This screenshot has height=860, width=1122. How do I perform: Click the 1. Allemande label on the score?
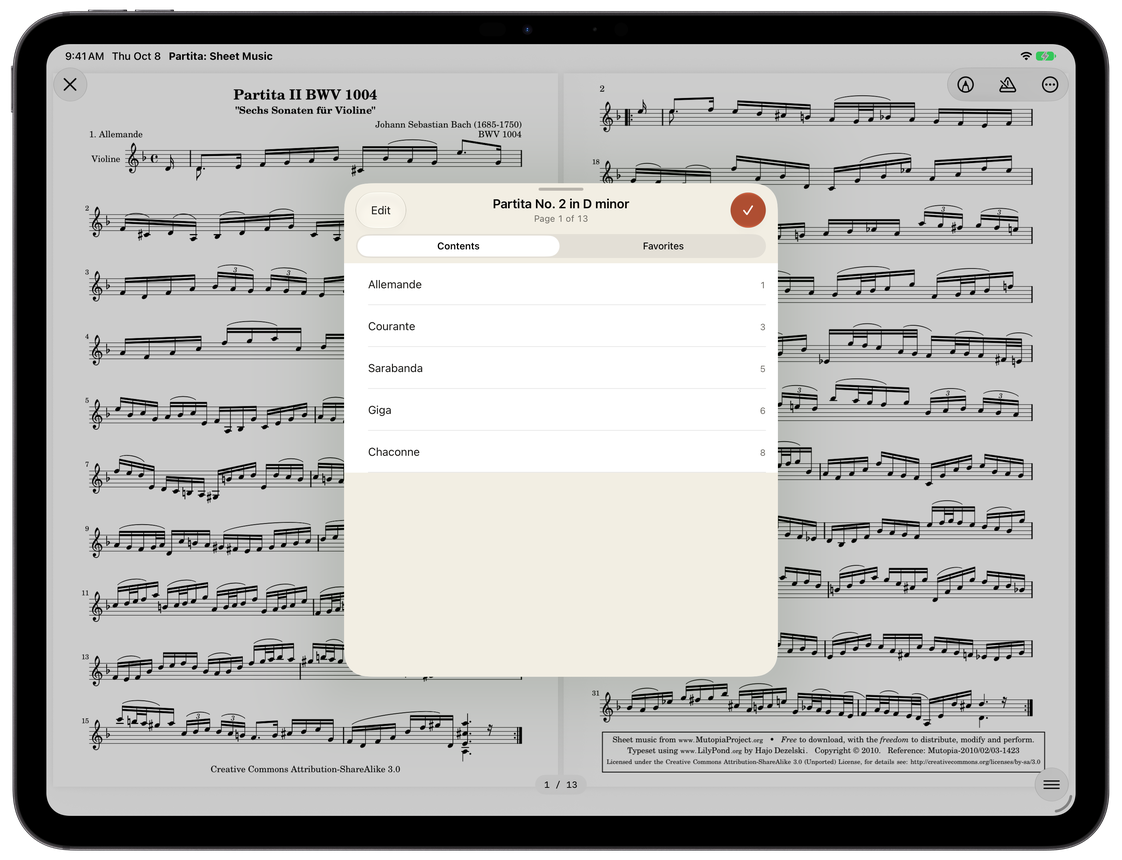[115, 135]
